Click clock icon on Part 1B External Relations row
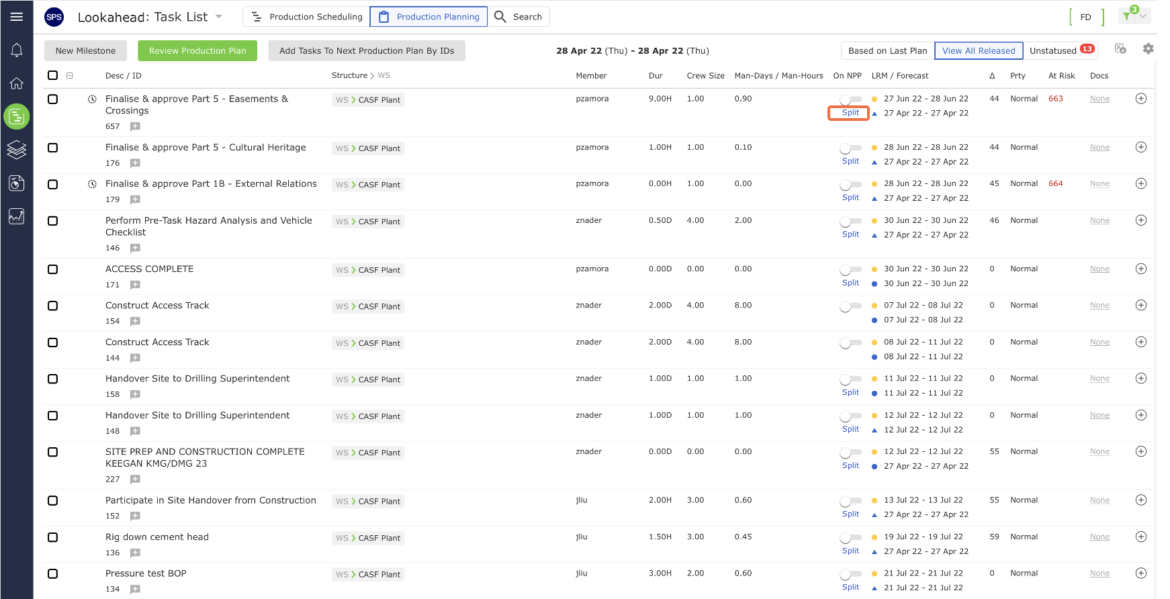The height and width of the screenshot is (599, 1170). click(92, 184)
